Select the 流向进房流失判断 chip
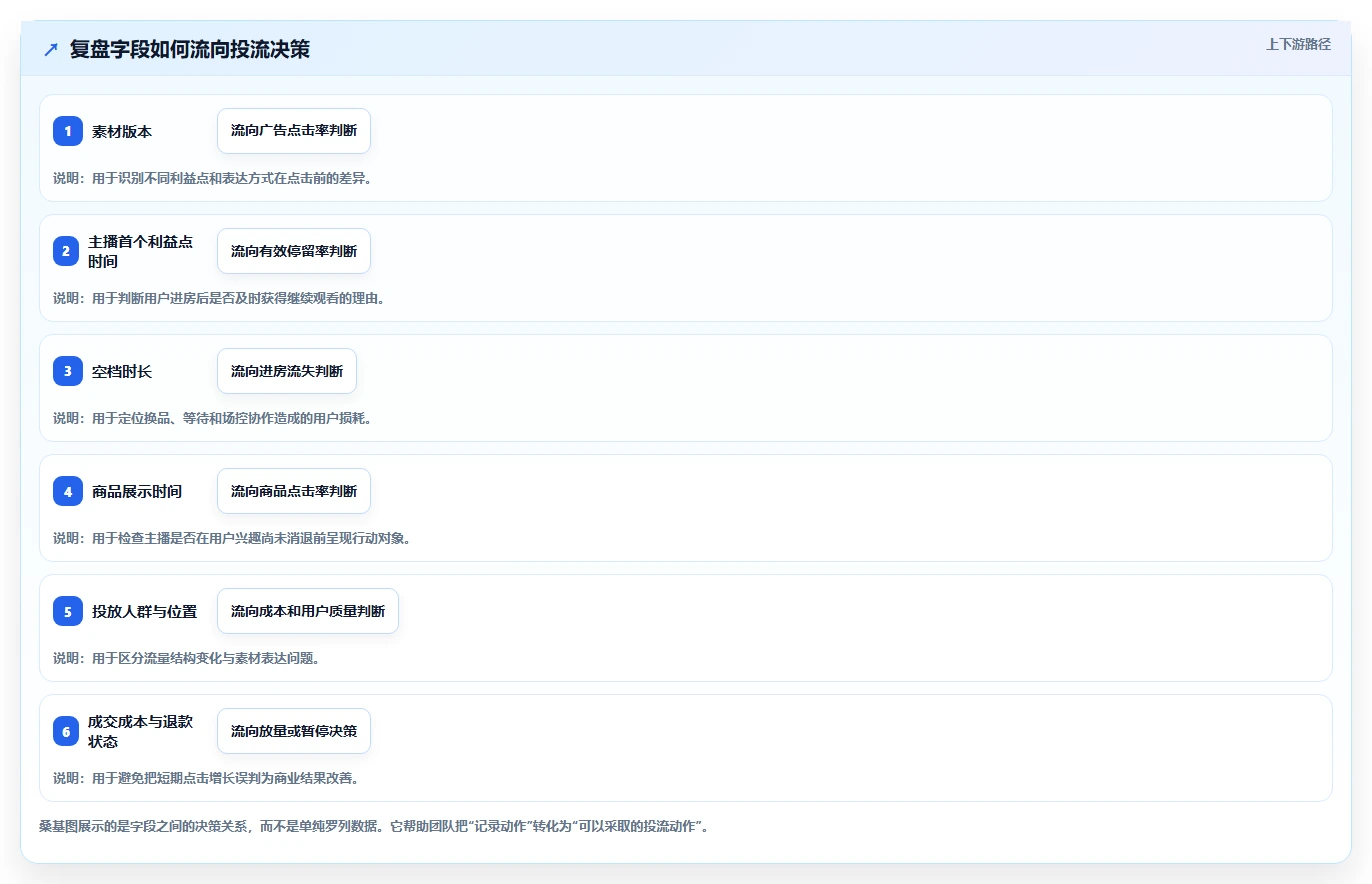1372x884 pixels. [287, 371]
